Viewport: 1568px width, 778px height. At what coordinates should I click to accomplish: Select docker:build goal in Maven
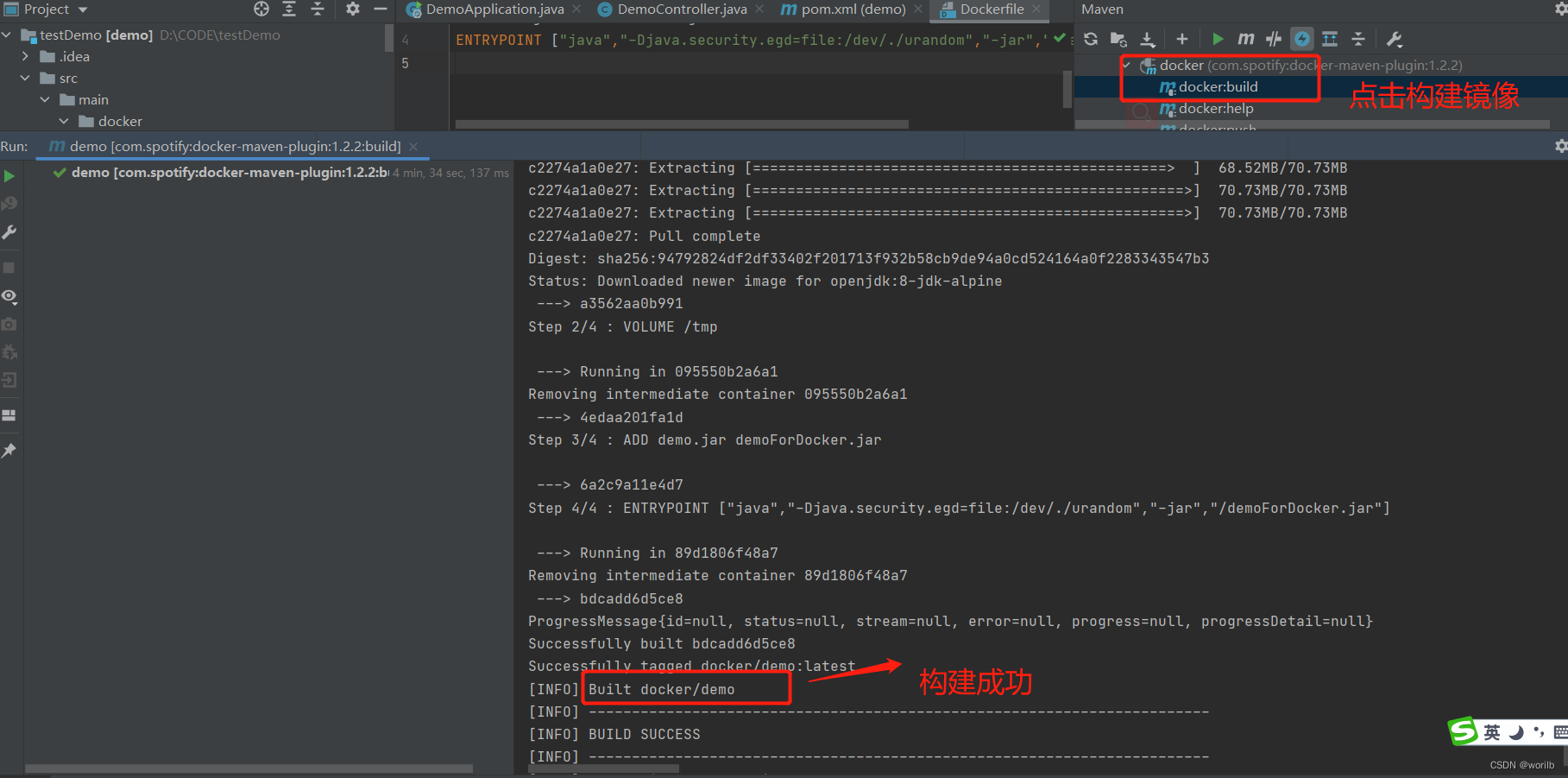1218,86
